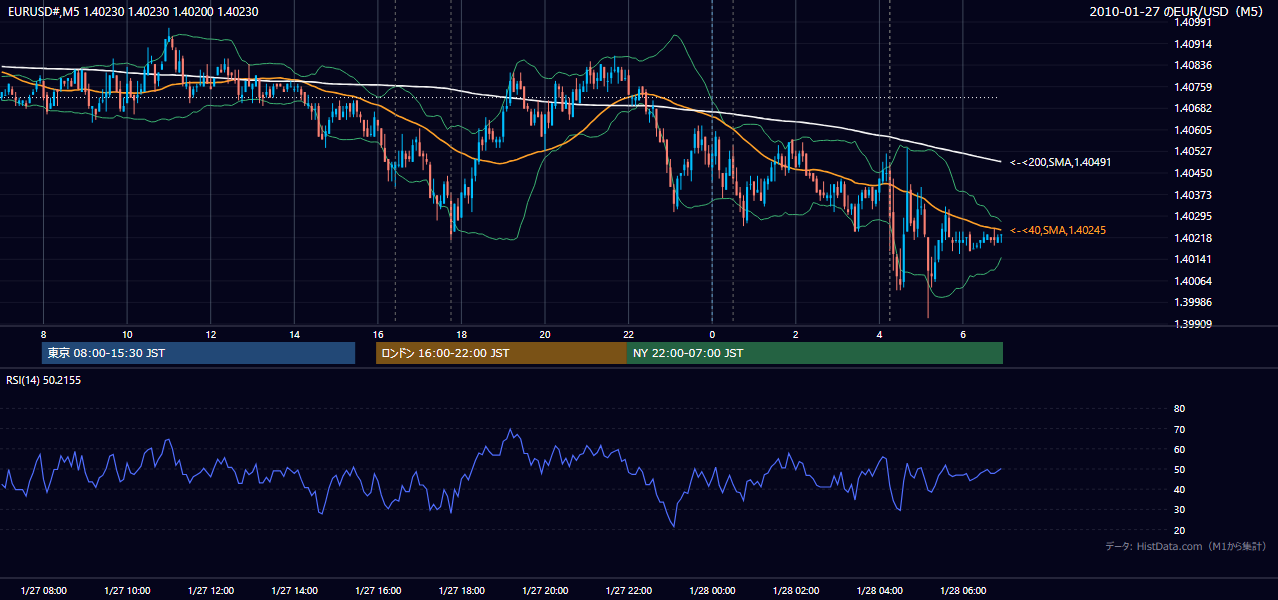This screenshot has width=1278, height=600.
Task: Click hour tick 0 under price chart
Action: pos(712,334)
